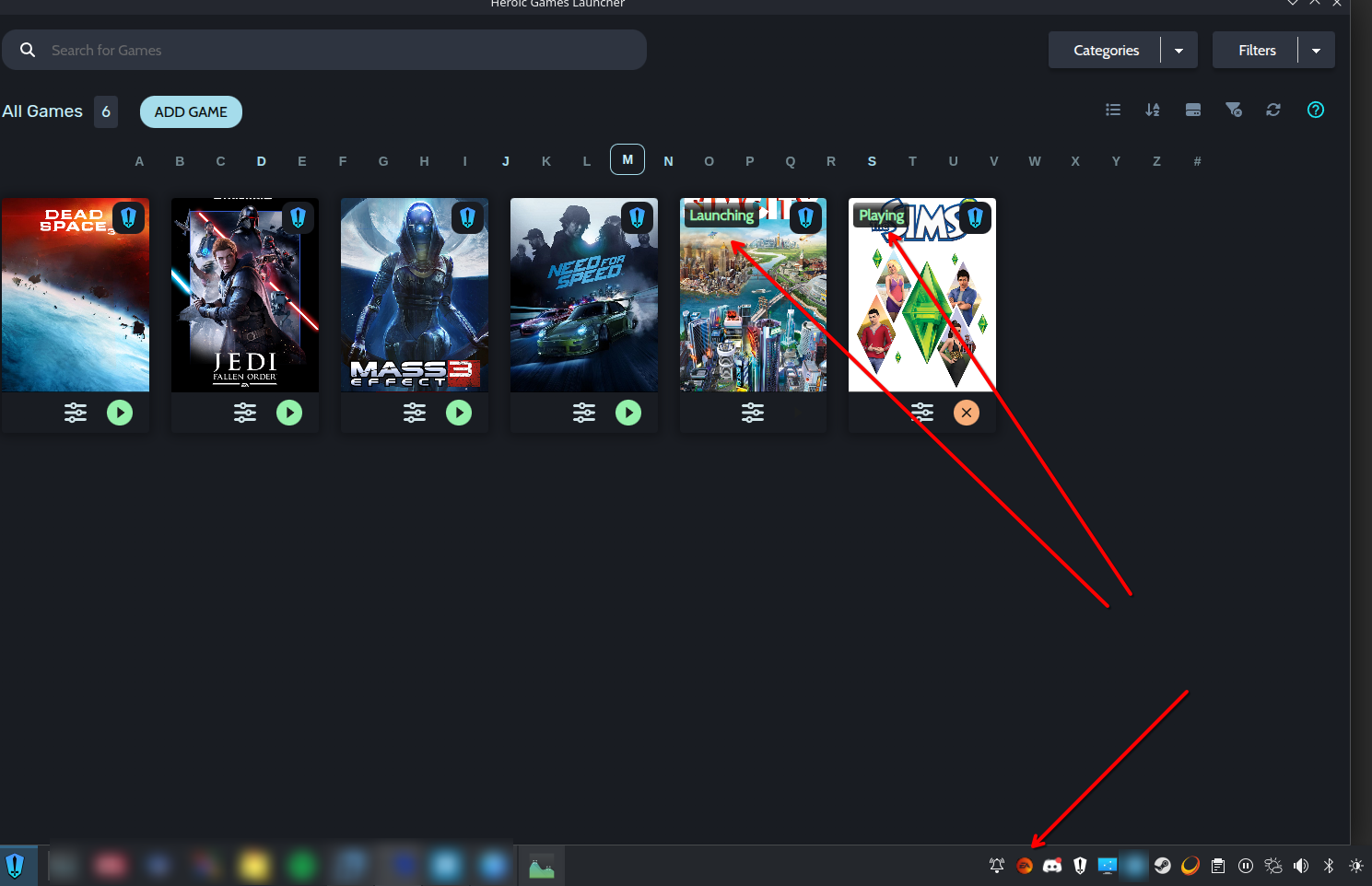Screen dimensions: 1372x886
Task: Filter games by letter D
Action: (262, 161)
